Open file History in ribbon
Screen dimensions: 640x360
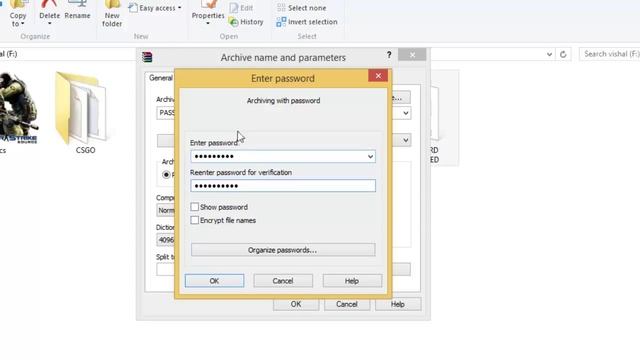[x=246, y=22]
